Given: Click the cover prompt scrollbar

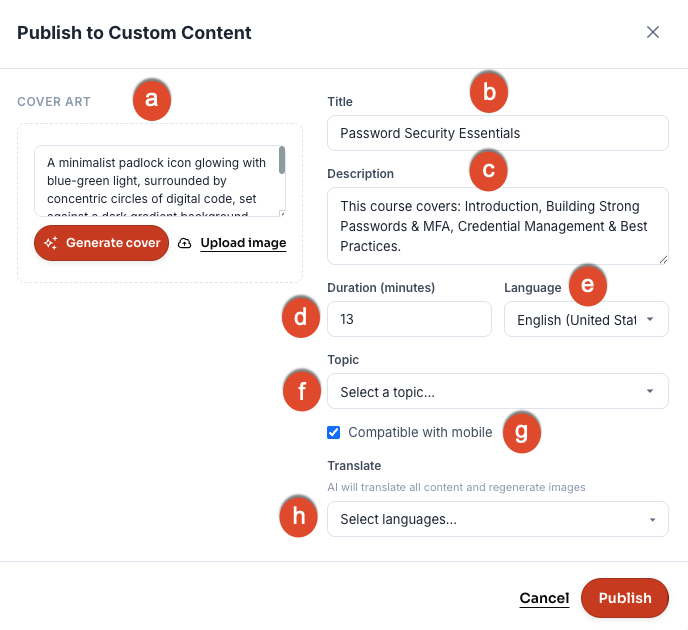Looking at the screenshot, I should [282, 160].
